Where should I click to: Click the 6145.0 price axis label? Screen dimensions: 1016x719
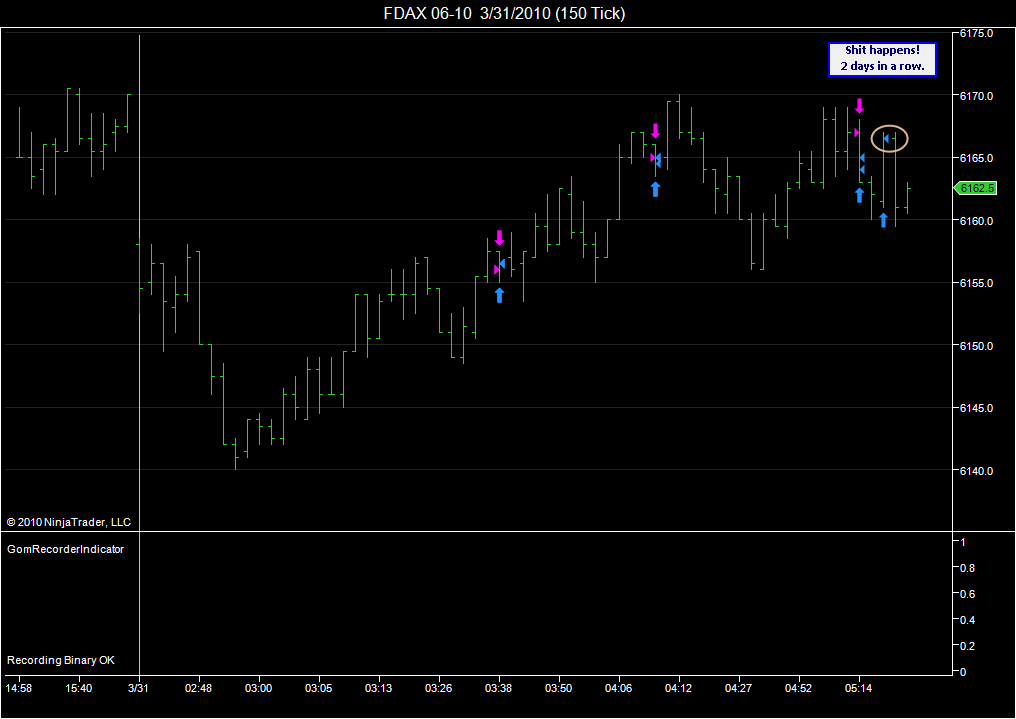pyautogui.click(x=976, y=408)
